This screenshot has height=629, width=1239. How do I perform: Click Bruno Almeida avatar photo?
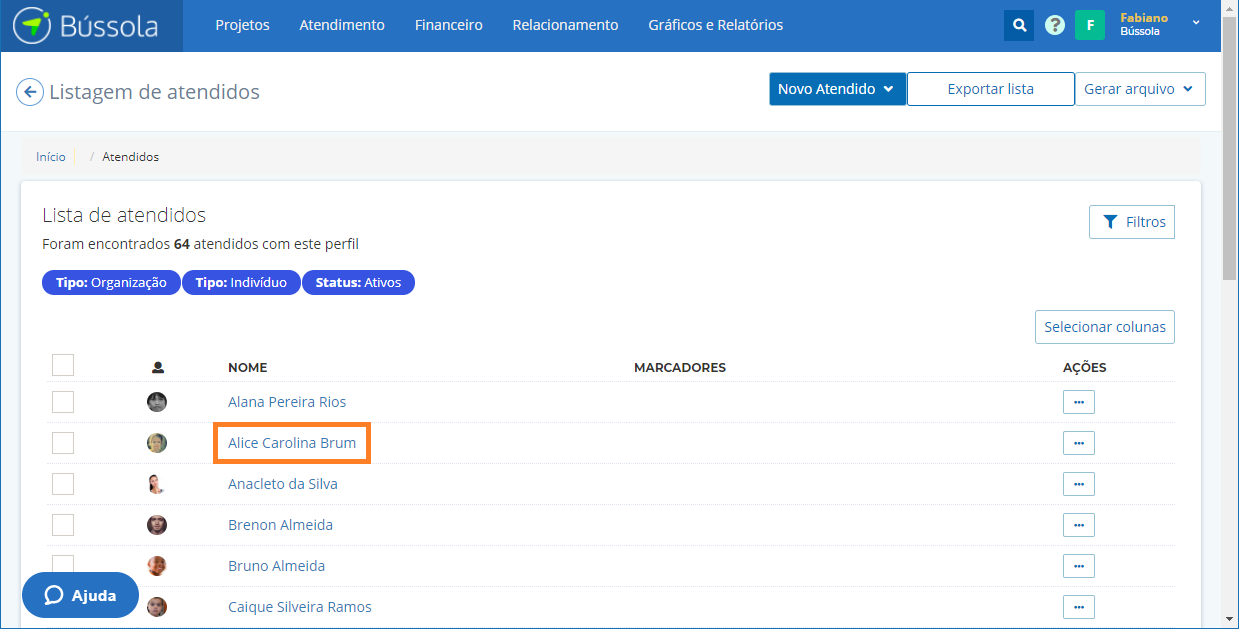pos(157,566)
